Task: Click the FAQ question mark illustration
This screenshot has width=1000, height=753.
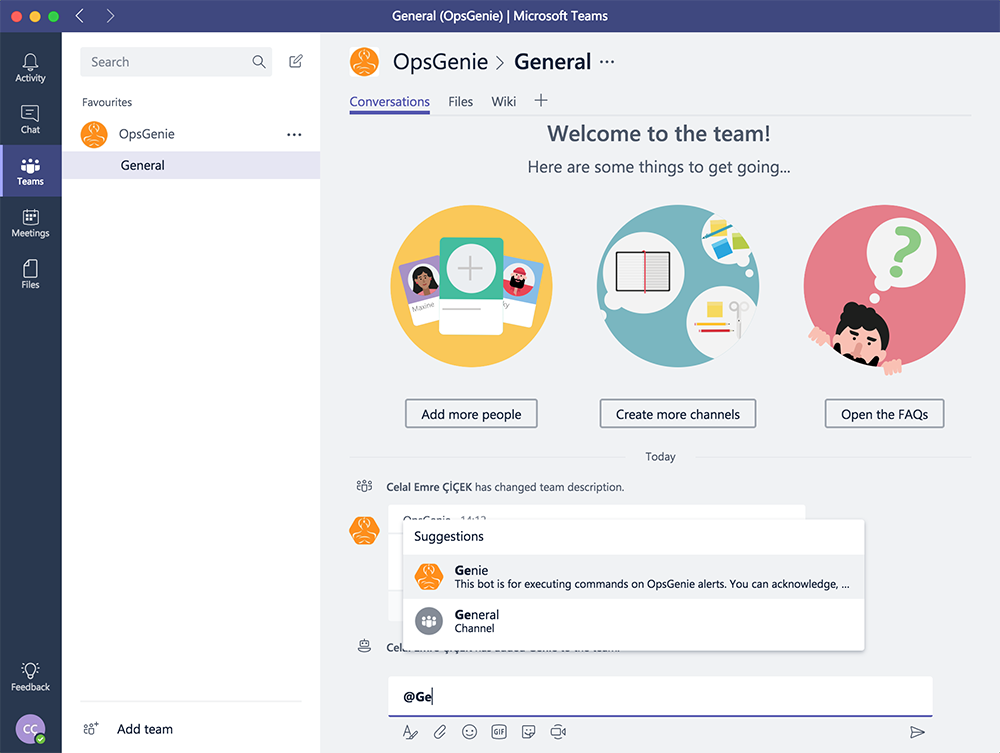Action: pos(885,288)
